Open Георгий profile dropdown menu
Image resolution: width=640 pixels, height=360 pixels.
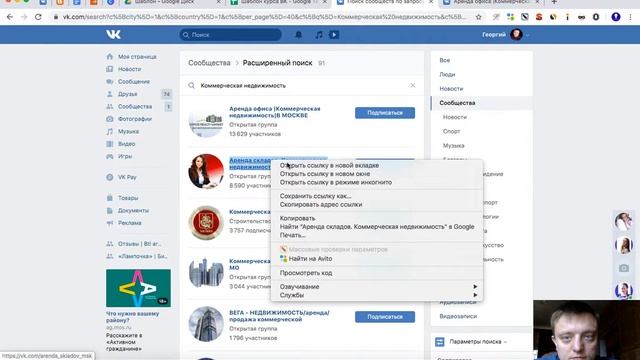point(505,35)
